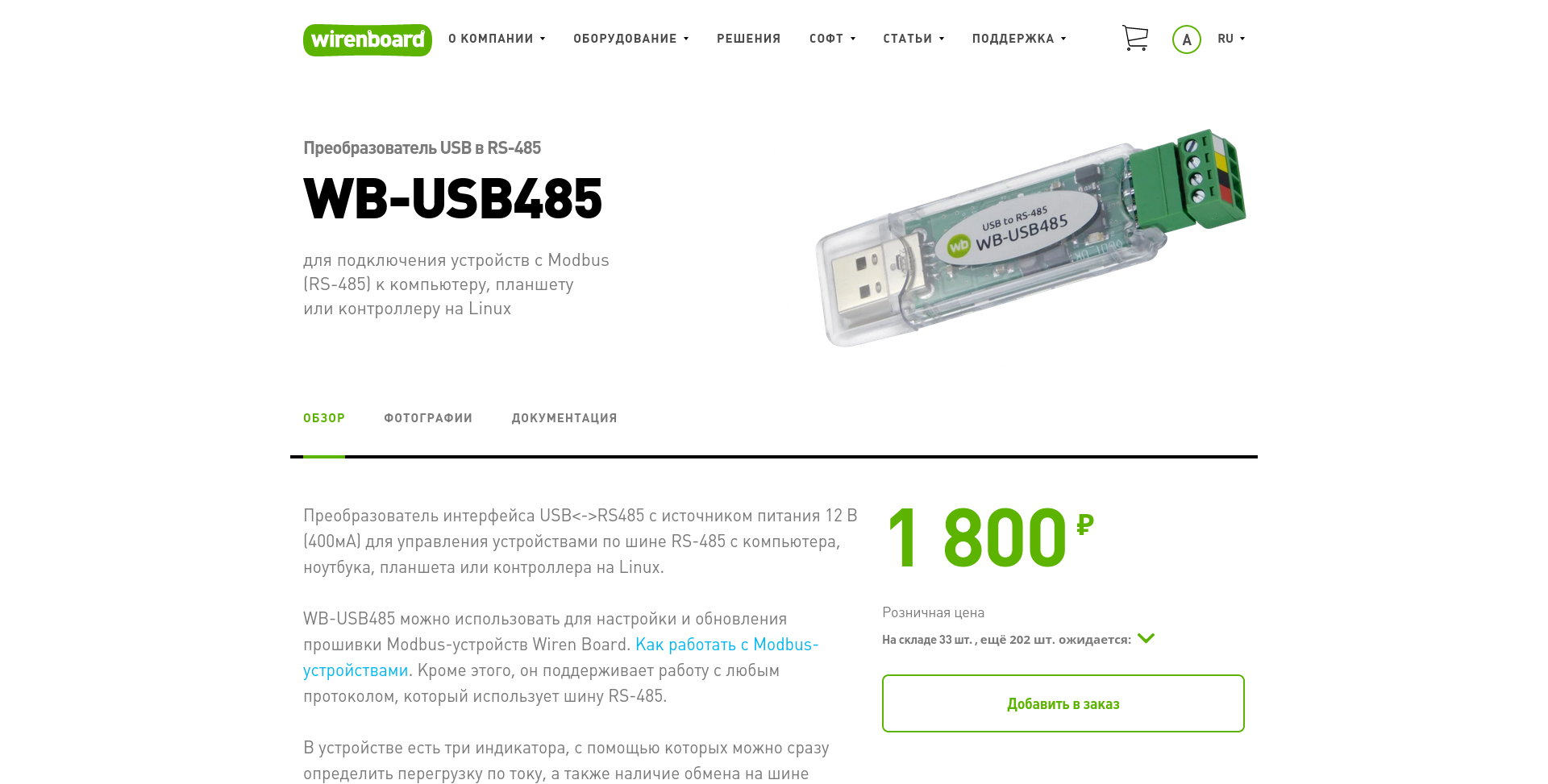This screenshot has height=784, width=1548.
Task: Open the shopping cart icon
Action: [1135, 38]
